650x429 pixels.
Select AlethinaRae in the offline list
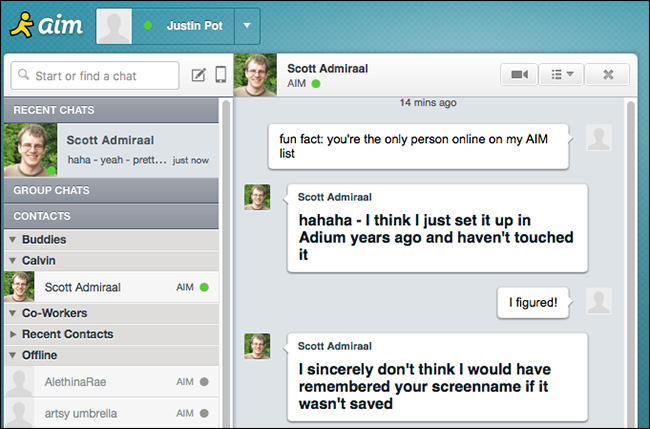(78, 381)
